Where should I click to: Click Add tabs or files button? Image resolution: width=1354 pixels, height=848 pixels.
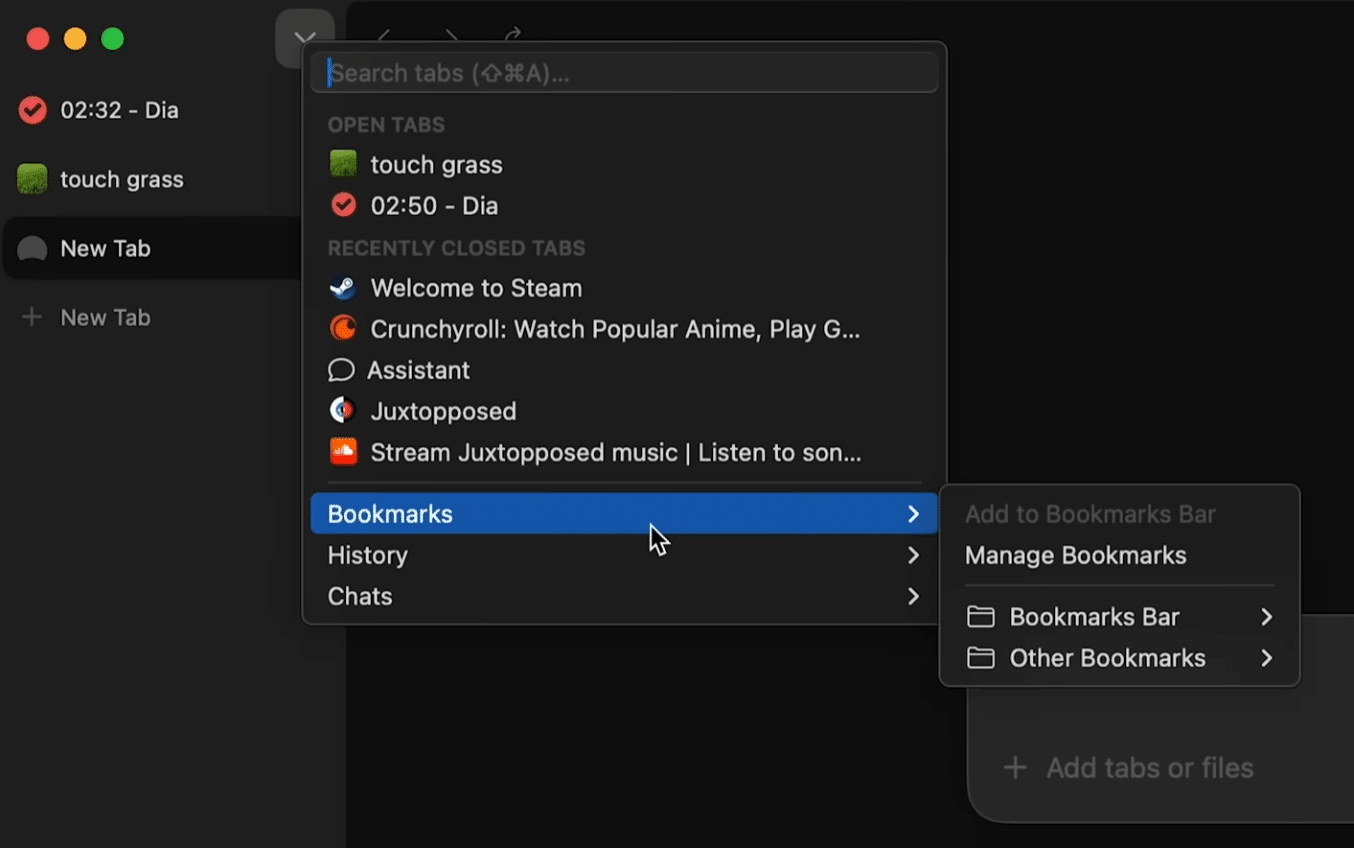pyautogui.click(x=1128, y=768)
